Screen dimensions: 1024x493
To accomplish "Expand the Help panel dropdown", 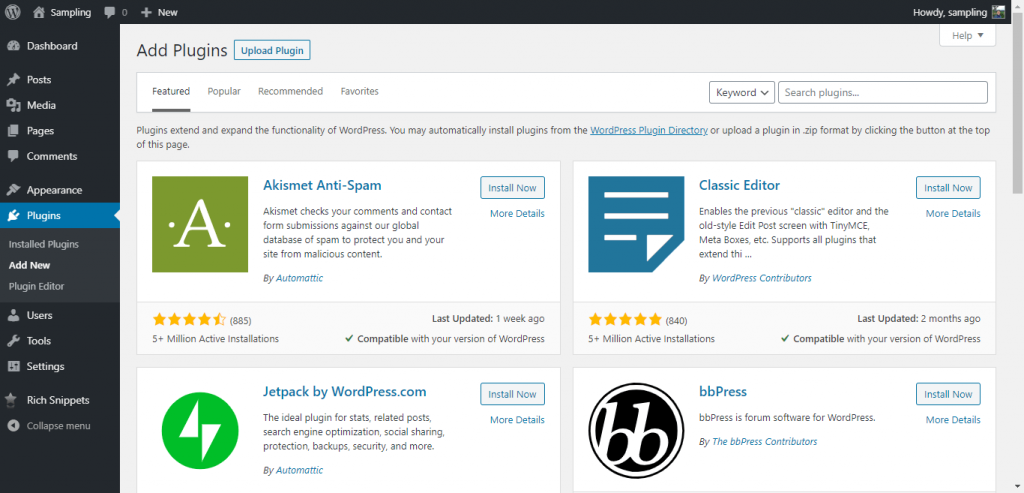I will (x=967, y=36).
